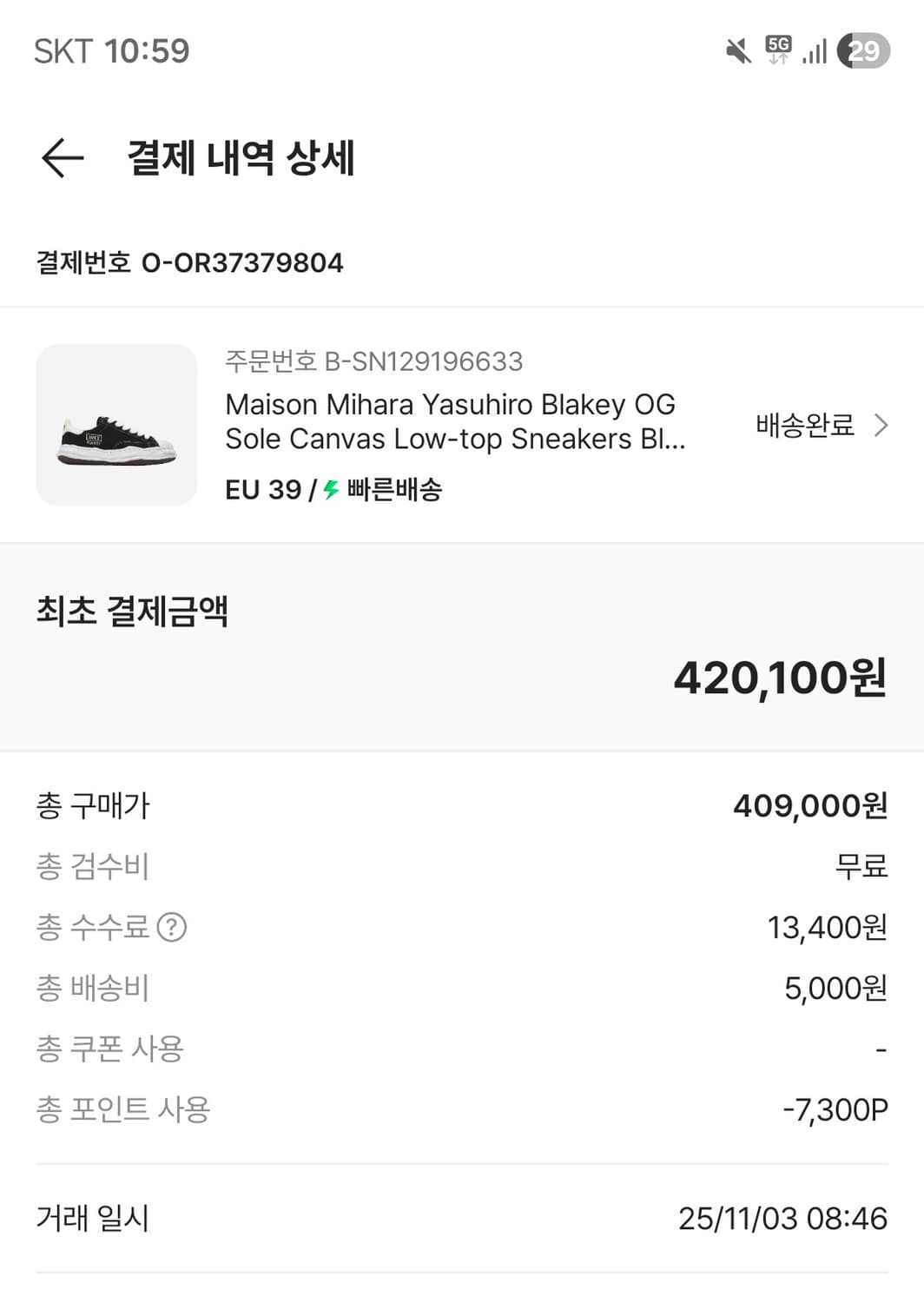Tap the status bar clock 10:59
Screen dimensions: 924x1303
click(147, 51)
